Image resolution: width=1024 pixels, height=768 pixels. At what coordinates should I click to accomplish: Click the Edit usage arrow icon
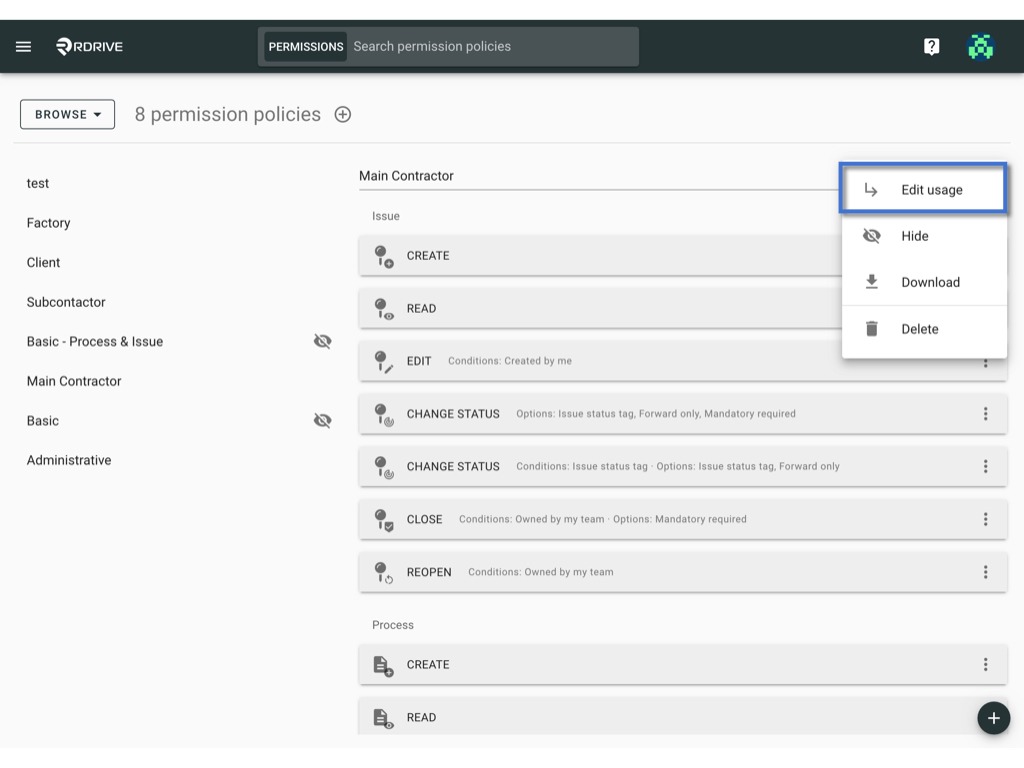(x=871, y=190)
